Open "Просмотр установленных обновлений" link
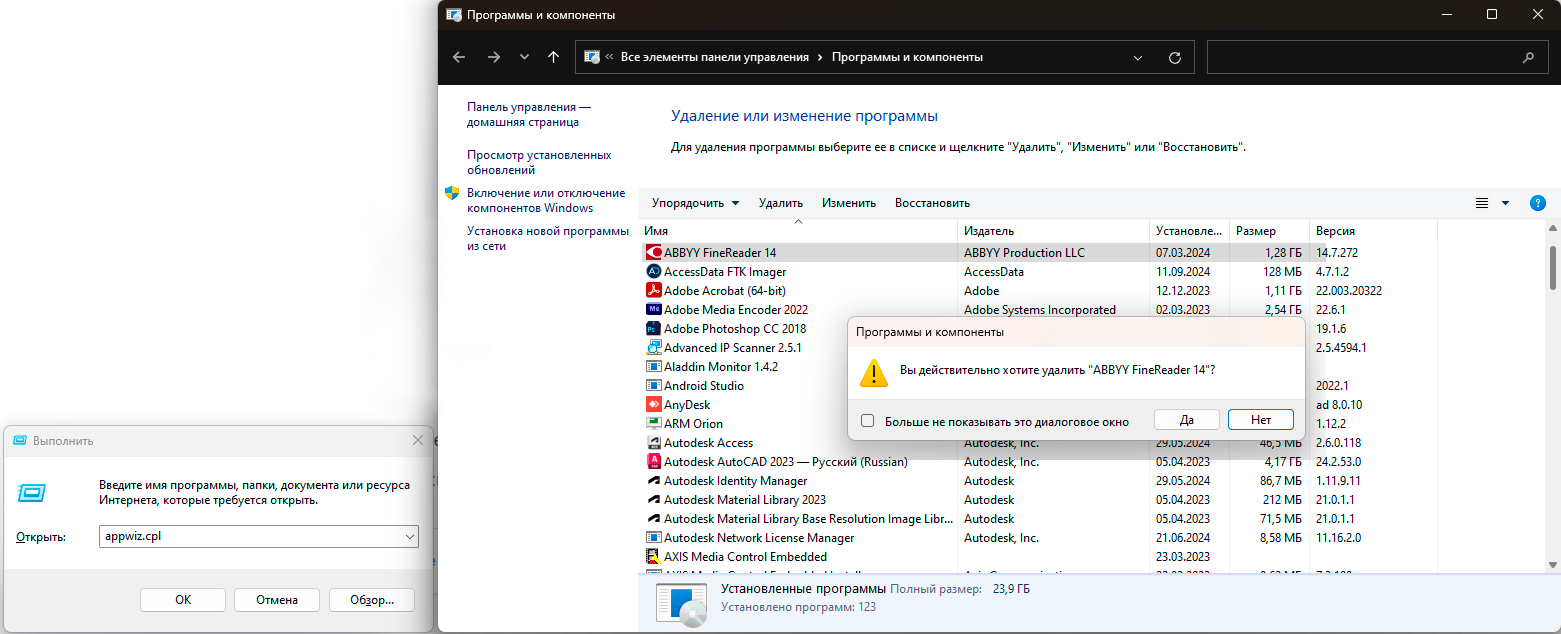Image resolution: width=1561 pixels, height=634 pixels. click(539, 162)
